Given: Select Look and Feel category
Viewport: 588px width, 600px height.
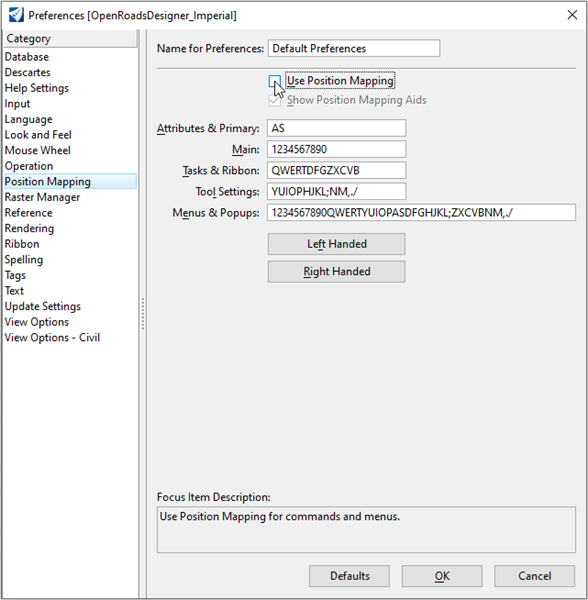Looking at the screenshot, I should (38, 135).
